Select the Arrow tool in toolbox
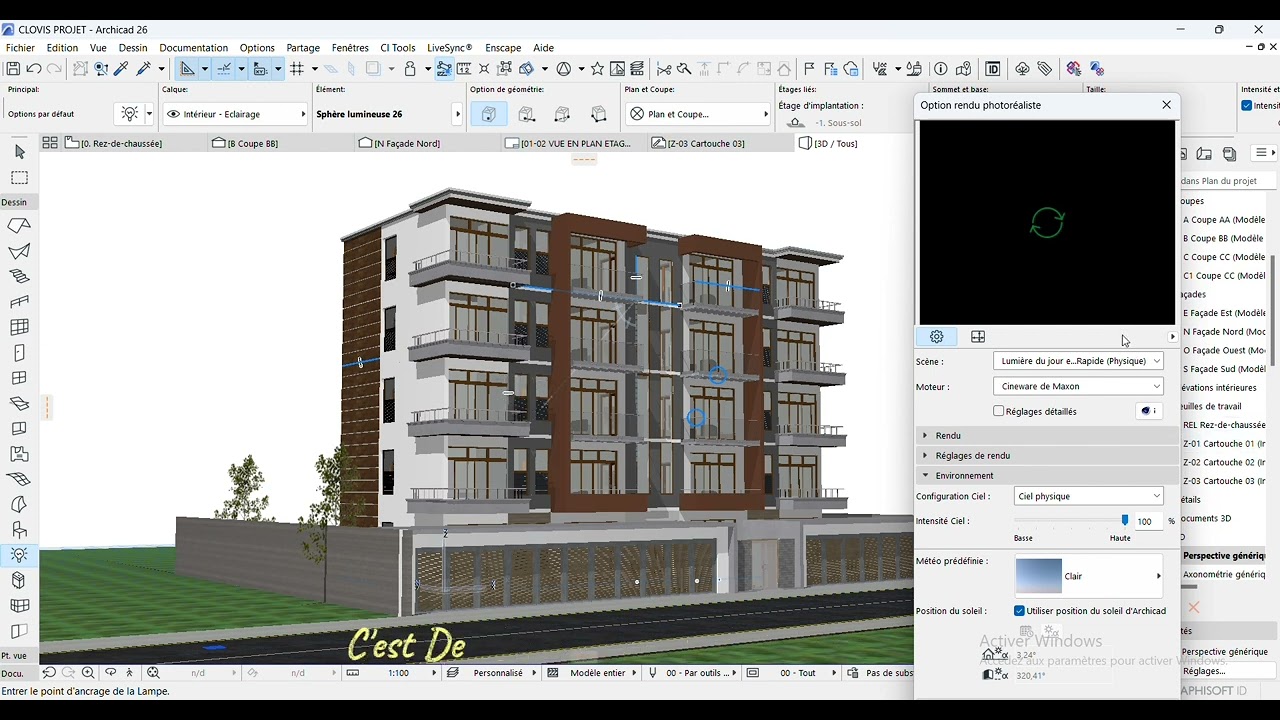This screenshot has height=720, width=1280. point(19,152)
